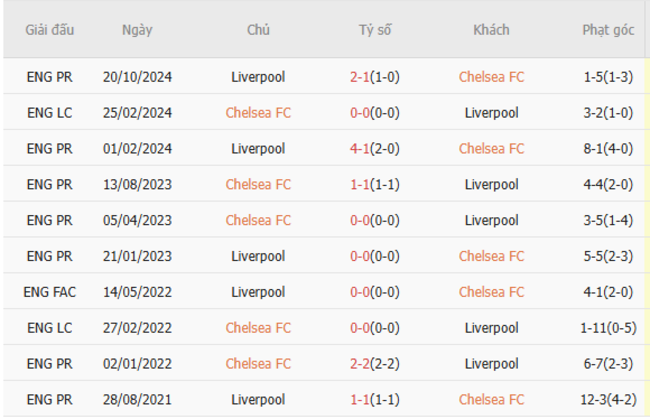Viewport: 650px width, 419px height.
Task: Select the date 28/08/2021
Action: [x=137, y=400]
